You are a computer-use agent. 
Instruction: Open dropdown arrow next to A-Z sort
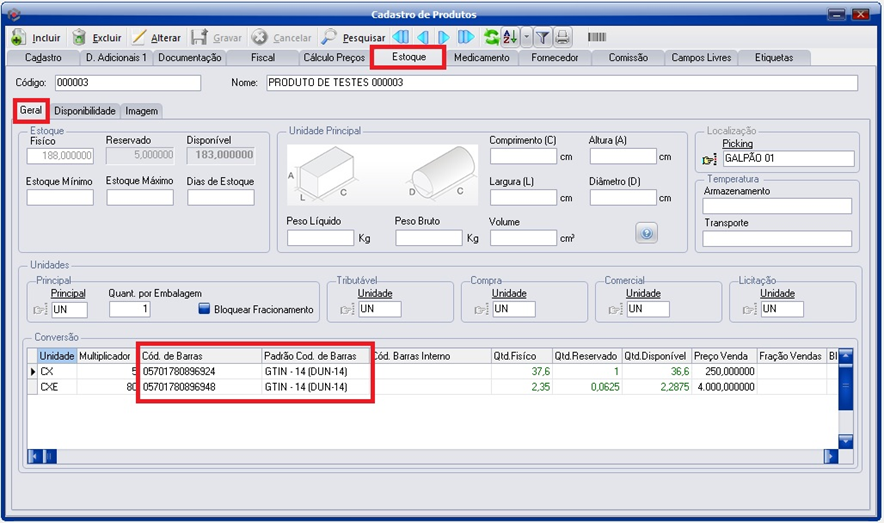click(527, 37)
